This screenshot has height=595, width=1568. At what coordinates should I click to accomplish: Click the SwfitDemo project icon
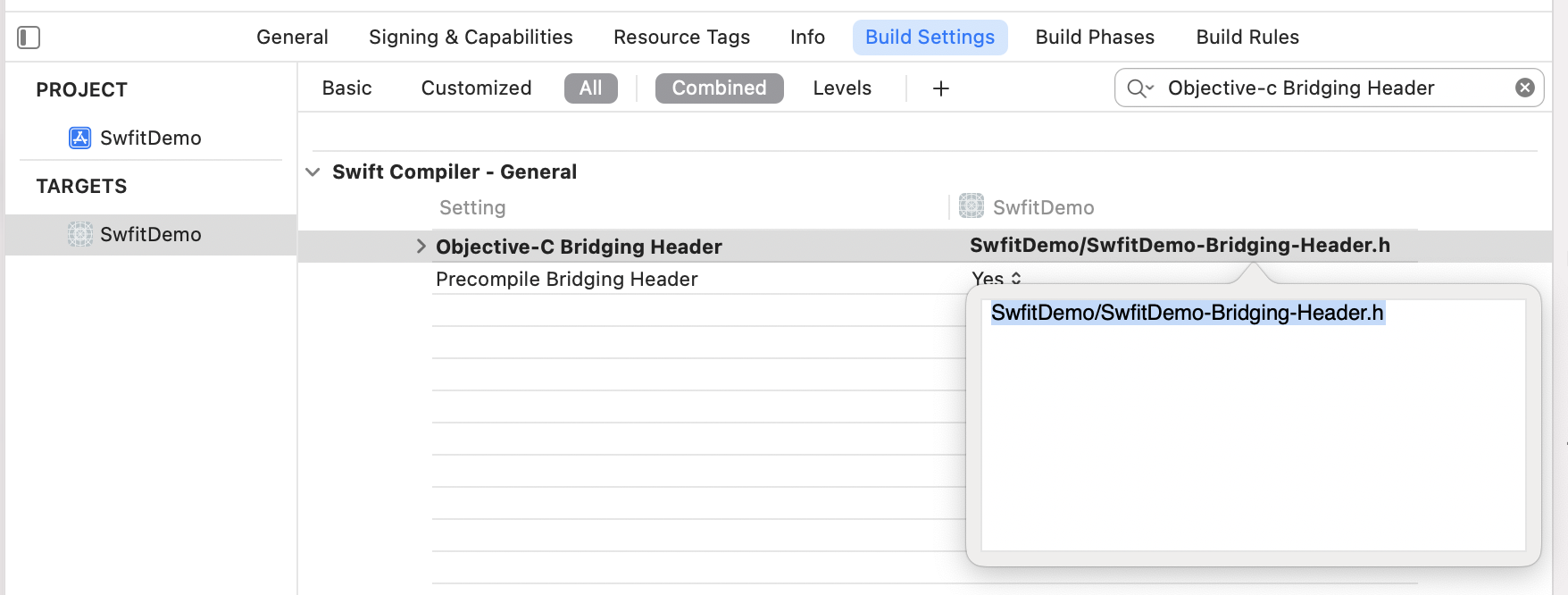pos(80,138)
